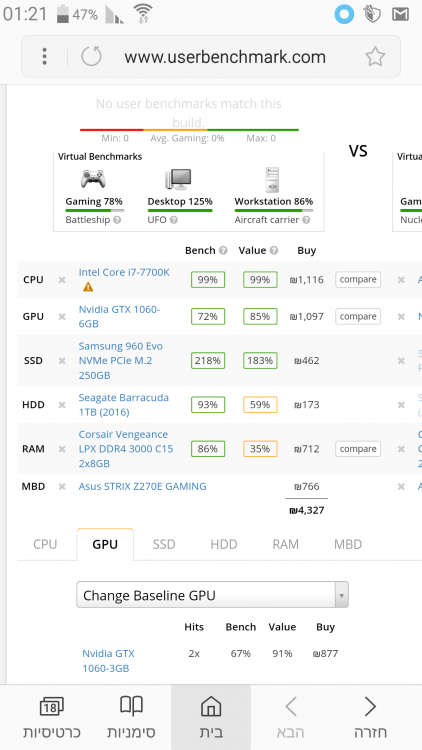Click the warning triangle under i7-7700K

(88, 287)
